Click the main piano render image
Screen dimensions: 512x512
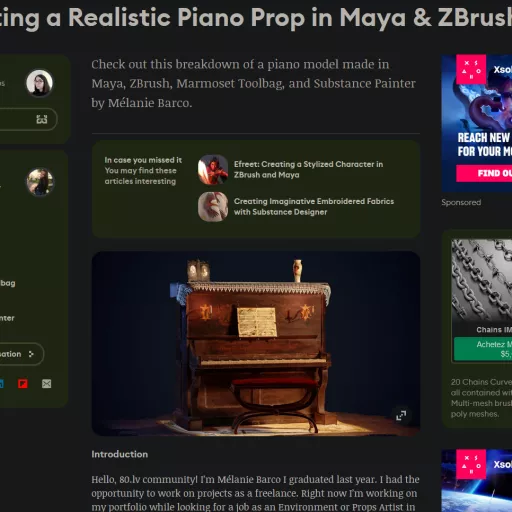click(256, 343)
